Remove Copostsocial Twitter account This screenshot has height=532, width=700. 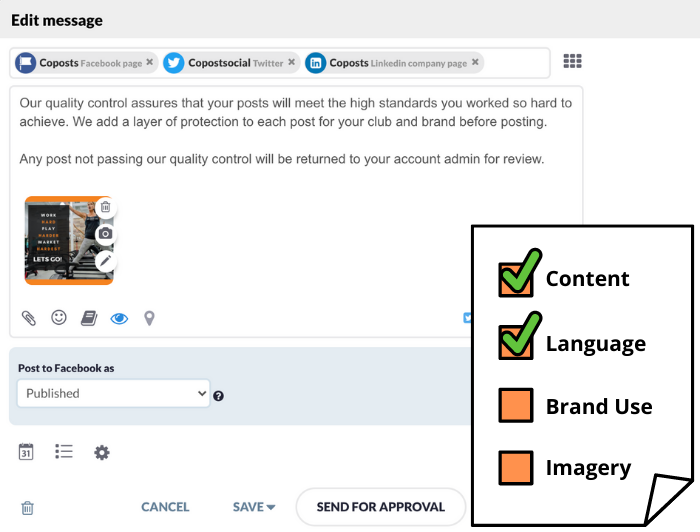291,62
